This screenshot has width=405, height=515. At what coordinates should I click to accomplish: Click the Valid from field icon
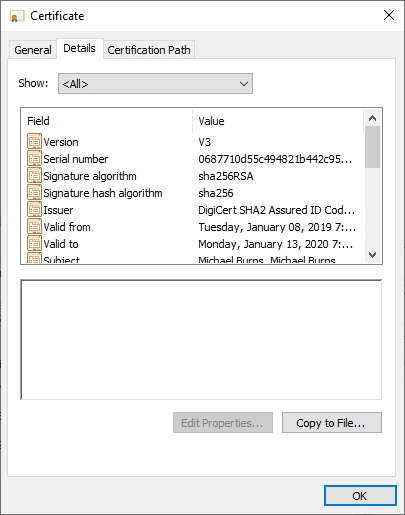click(x=34, y=226)
